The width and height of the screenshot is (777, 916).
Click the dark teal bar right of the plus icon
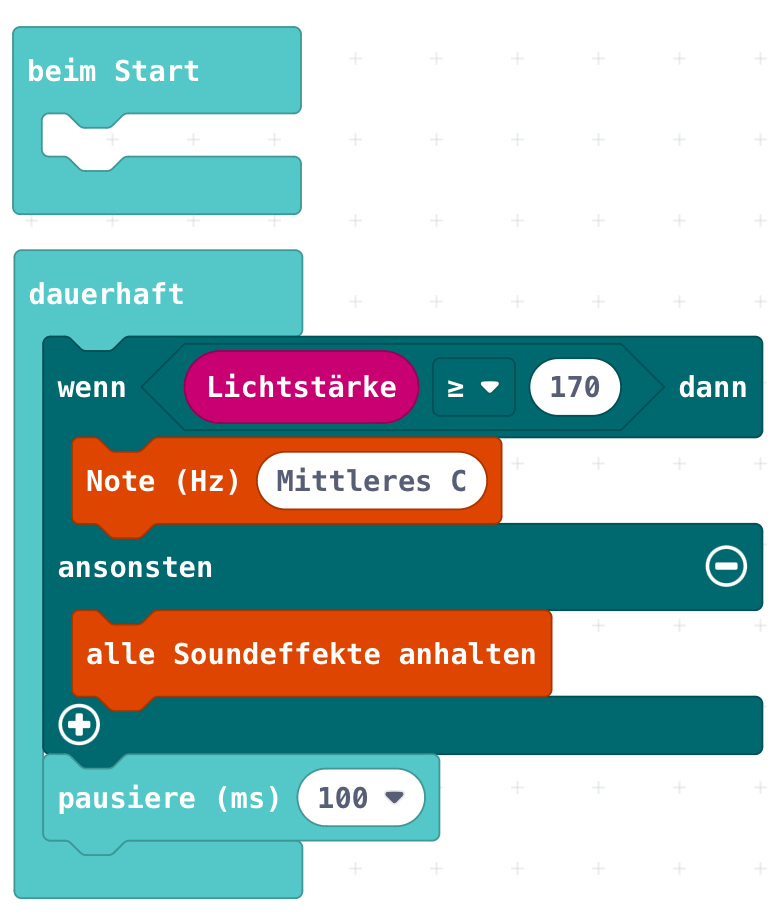(x=430, y=725)
